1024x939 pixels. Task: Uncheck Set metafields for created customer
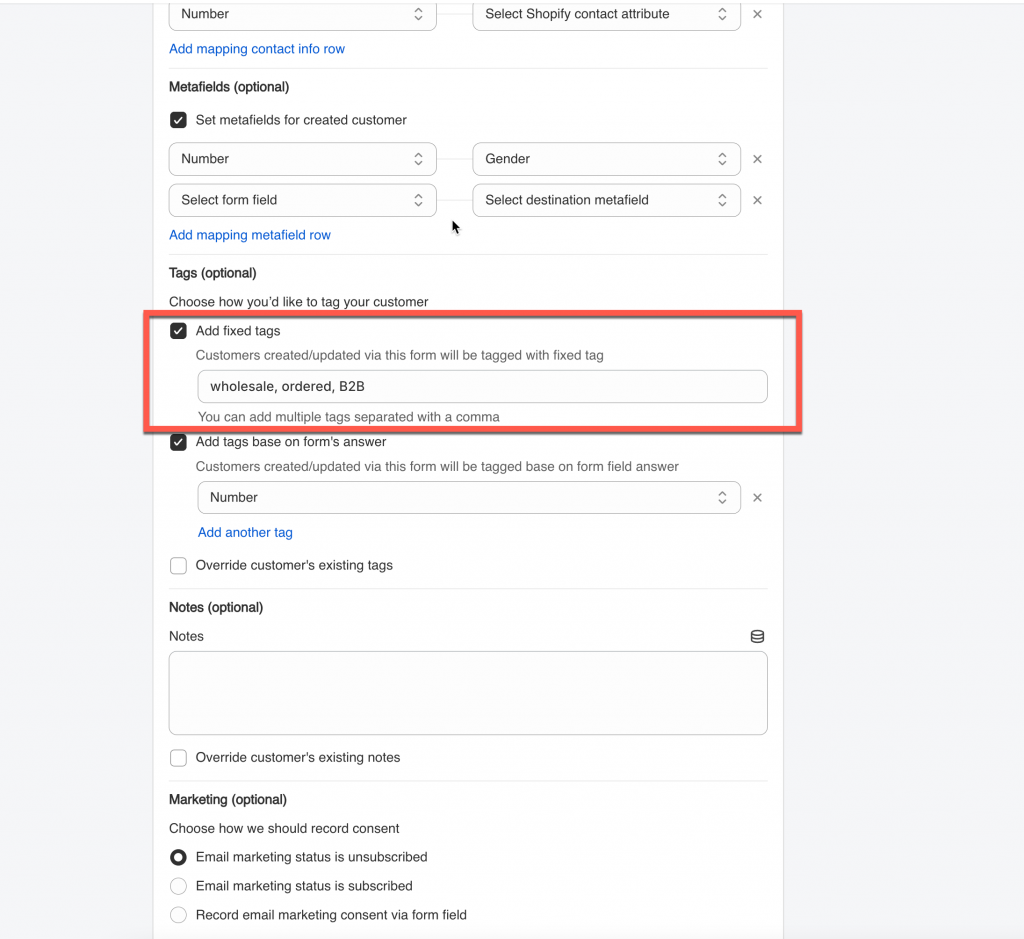[x=178, y=120]
